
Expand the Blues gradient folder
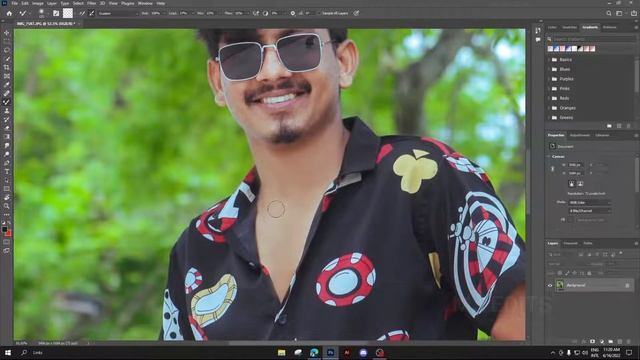548,69
